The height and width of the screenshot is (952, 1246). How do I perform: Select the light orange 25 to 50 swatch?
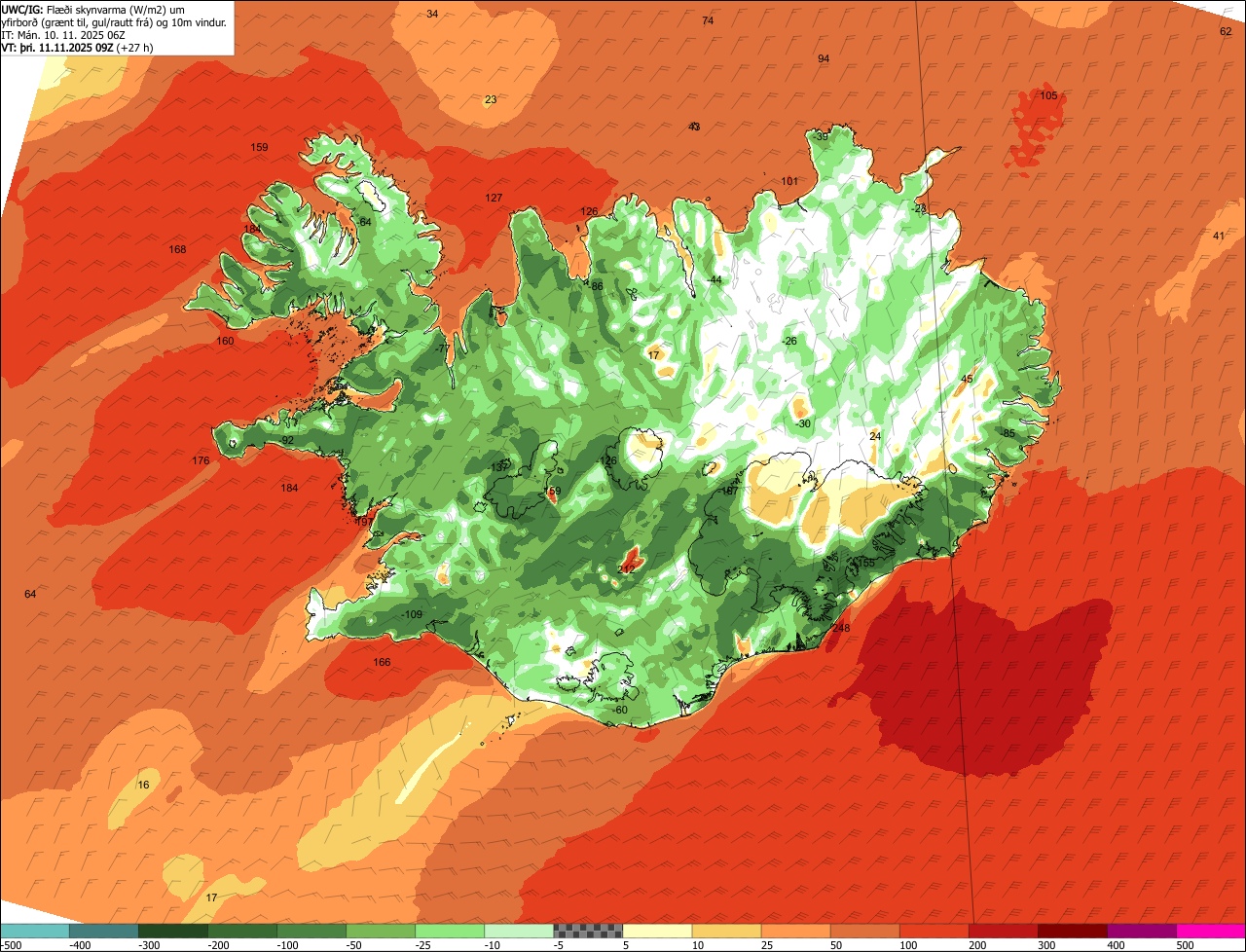(795, 931)
